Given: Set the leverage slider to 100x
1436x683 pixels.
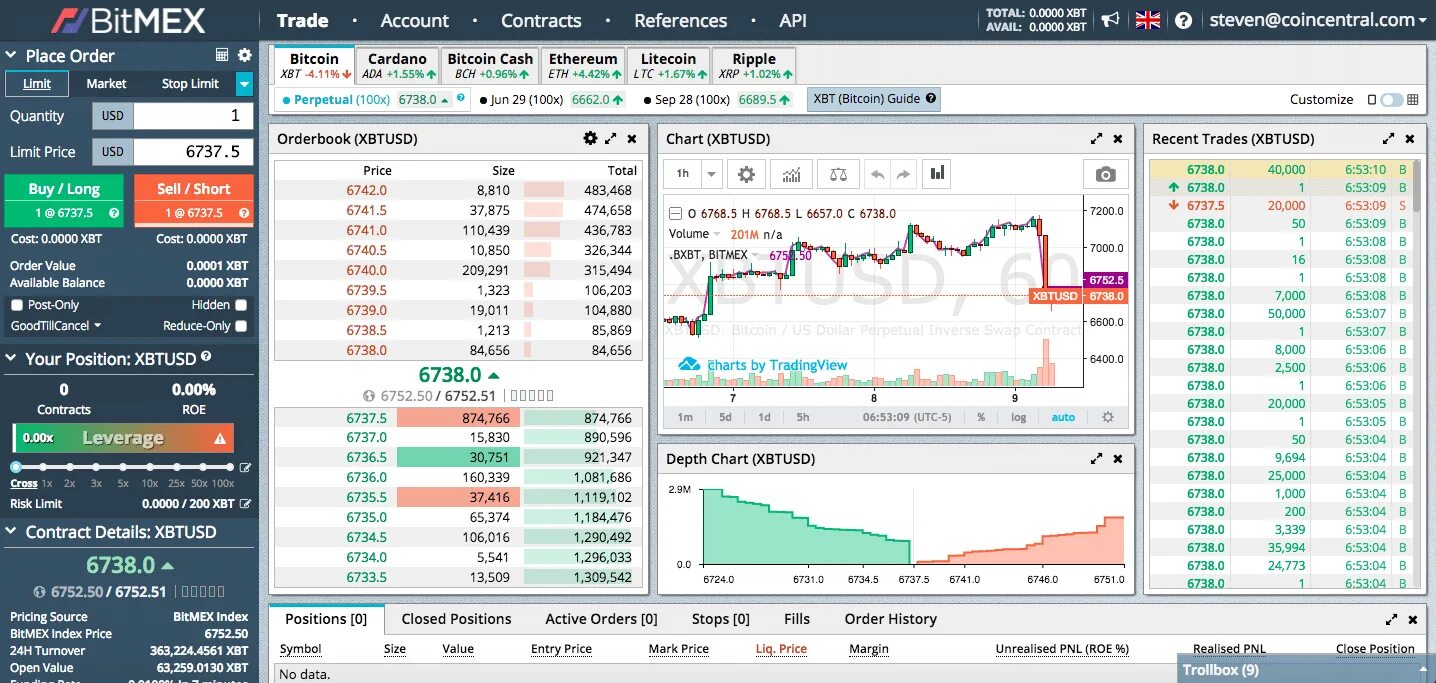Looking at the screenshot, I should click(x=230, y=467).
